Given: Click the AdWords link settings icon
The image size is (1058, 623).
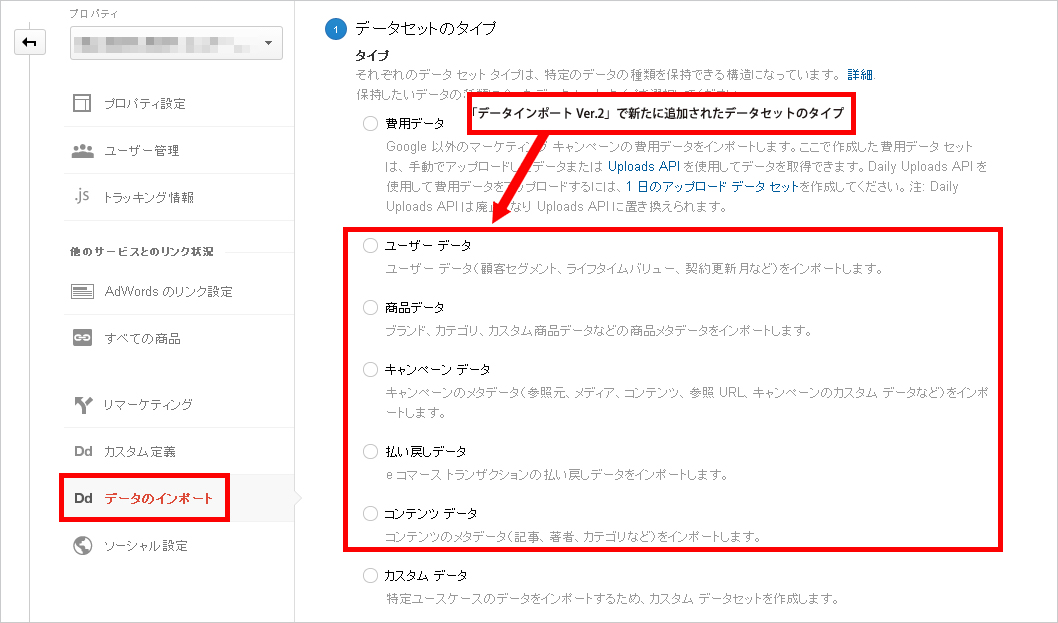Looking at the screenshot, I should pyautogui.click(x=83, y=291).
